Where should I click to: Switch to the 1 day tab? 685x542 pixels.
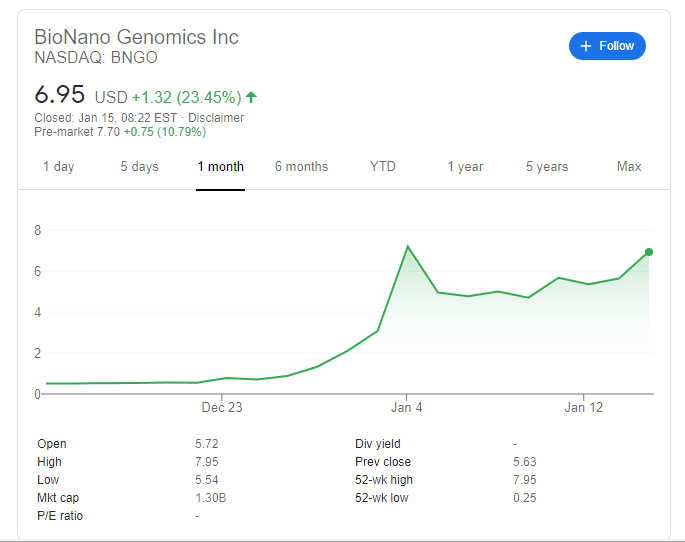pos(58,167)
